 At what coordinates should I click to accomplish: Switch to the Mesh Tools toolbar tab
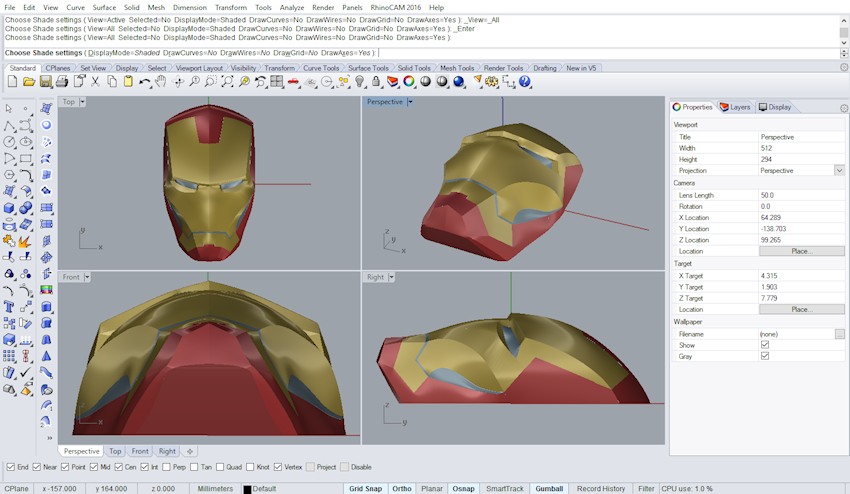tap(456, 68)
